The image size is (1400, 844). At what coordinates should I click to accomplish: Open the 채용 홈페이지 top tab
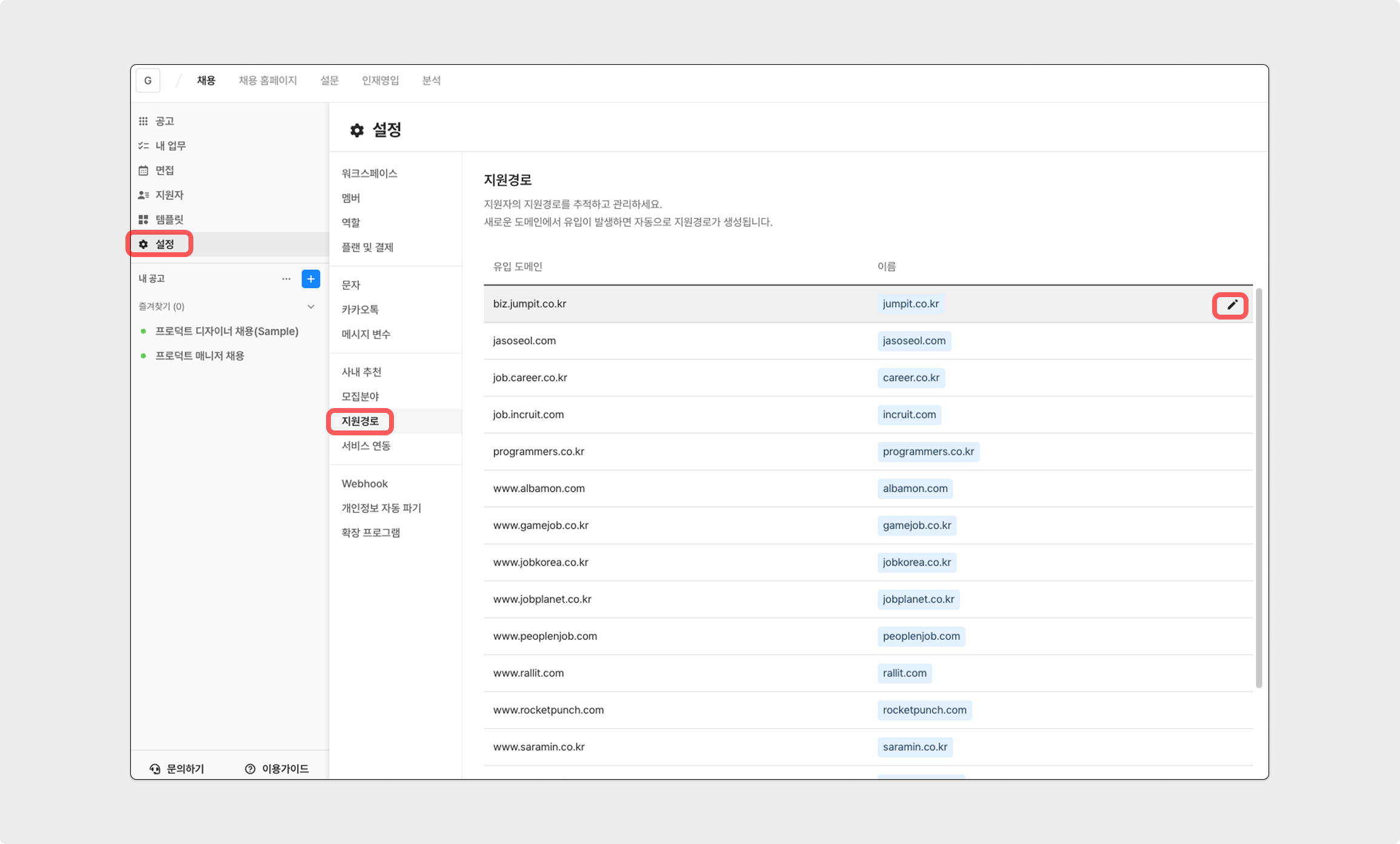[x=268, y=81]
